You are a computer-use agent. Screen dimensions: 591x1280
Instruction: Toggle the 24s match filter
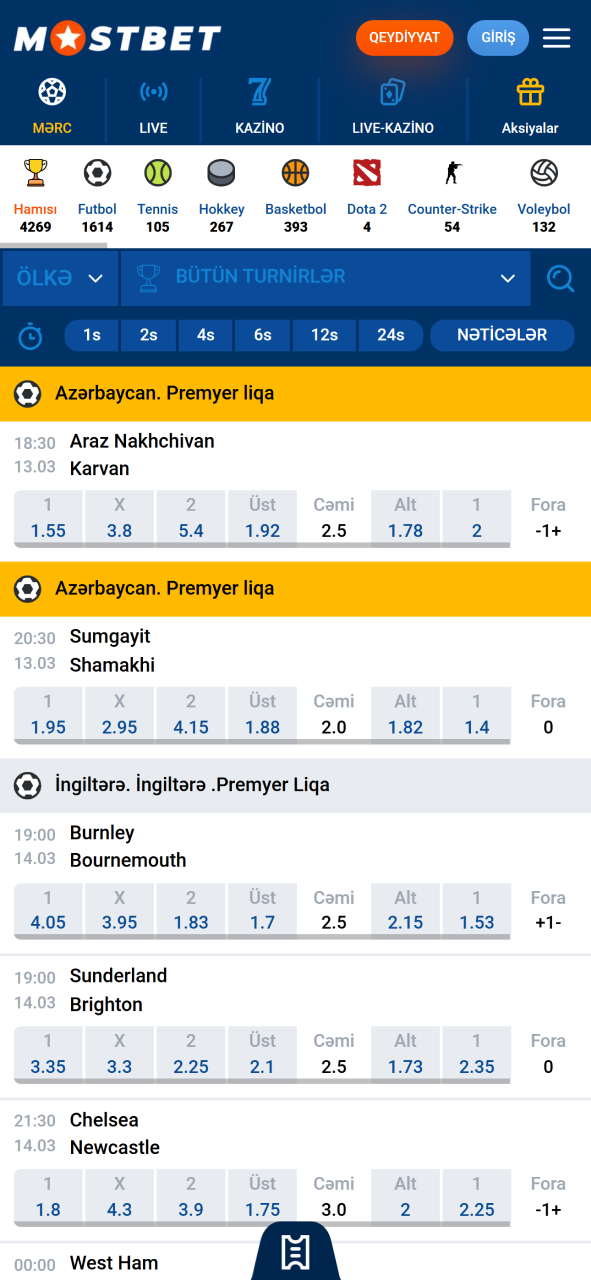pyautogui.click(x=390, y=336)
